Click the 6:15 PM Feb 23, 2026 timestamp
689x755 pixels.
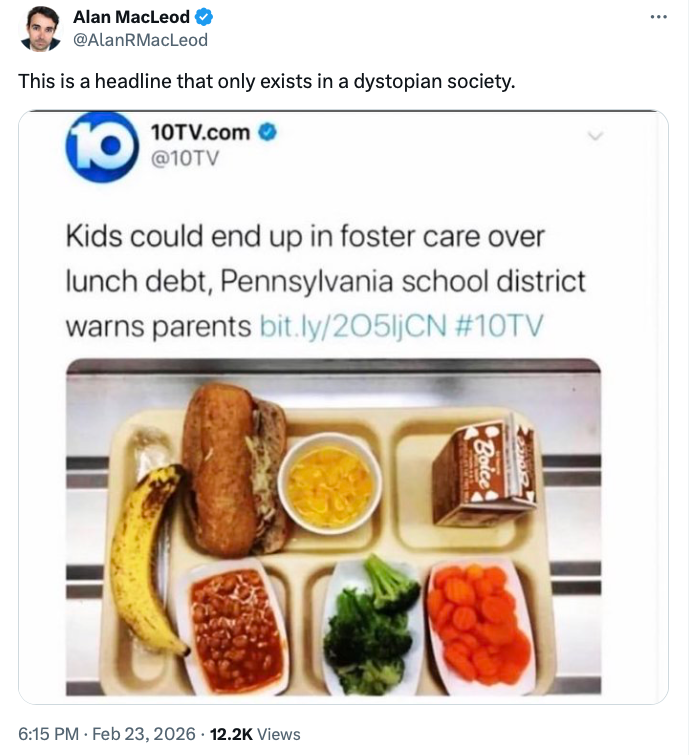click(x=107, y=734)
